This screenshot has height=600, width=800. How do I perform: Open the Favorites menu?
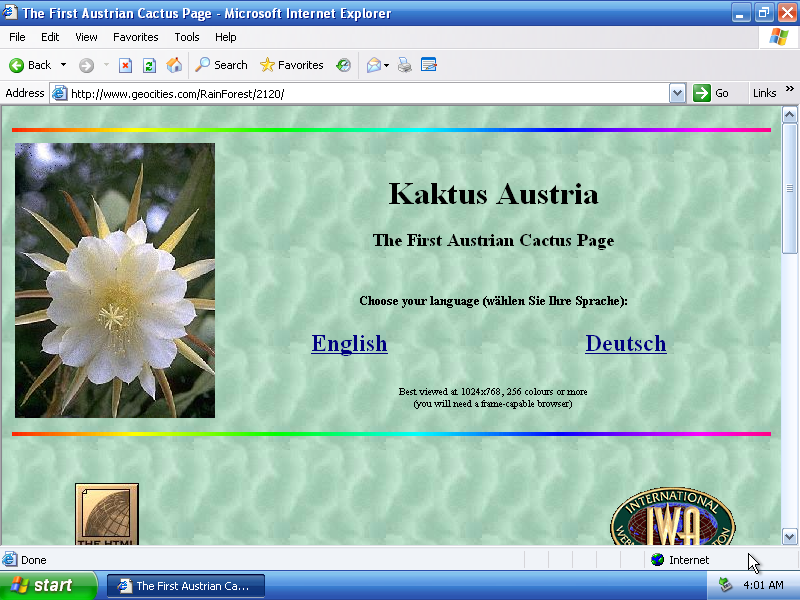[136, 37]
